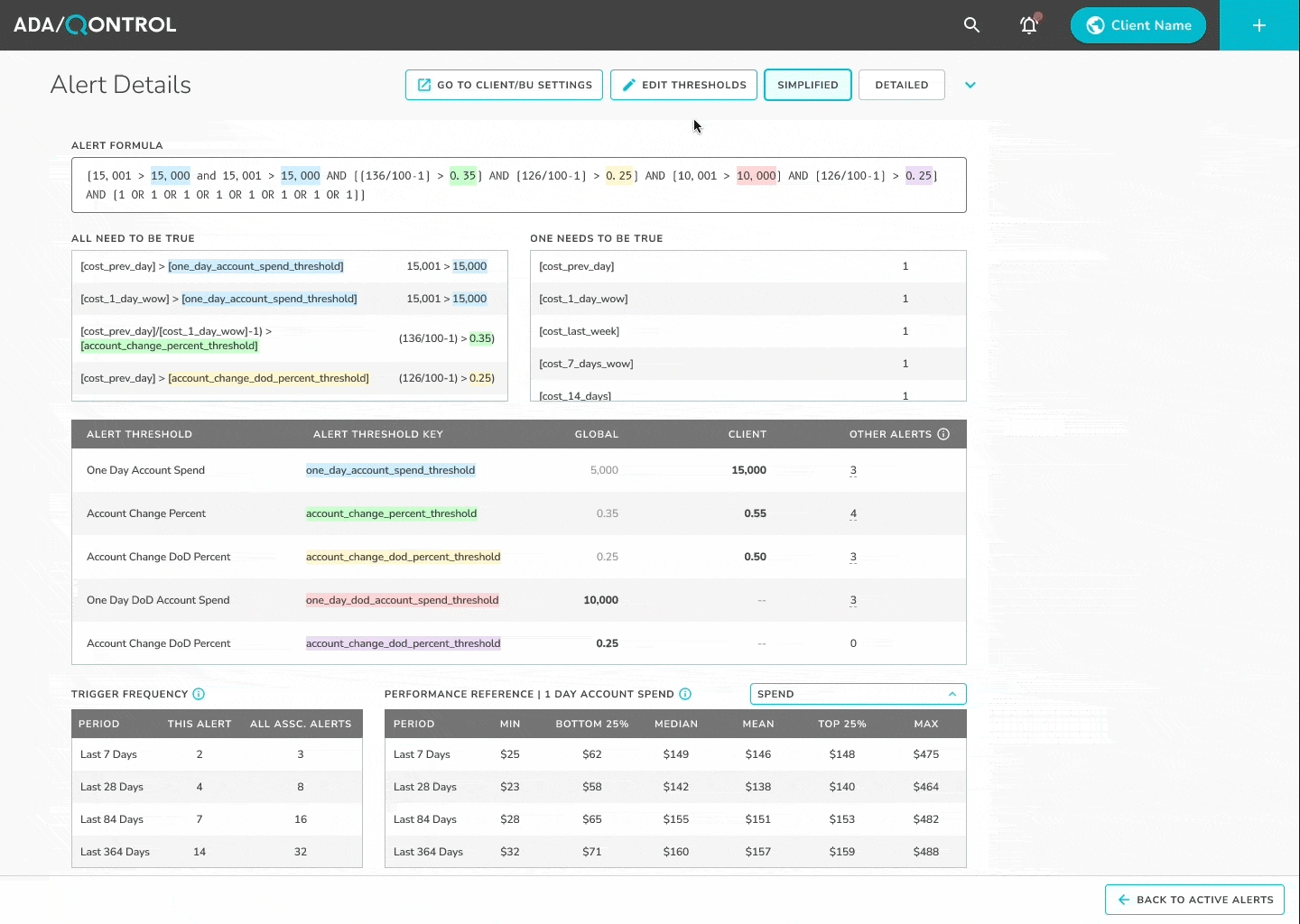Click info icon beside Performance Reference
This screenshot has height=924, width=1300.
(685, 694)
